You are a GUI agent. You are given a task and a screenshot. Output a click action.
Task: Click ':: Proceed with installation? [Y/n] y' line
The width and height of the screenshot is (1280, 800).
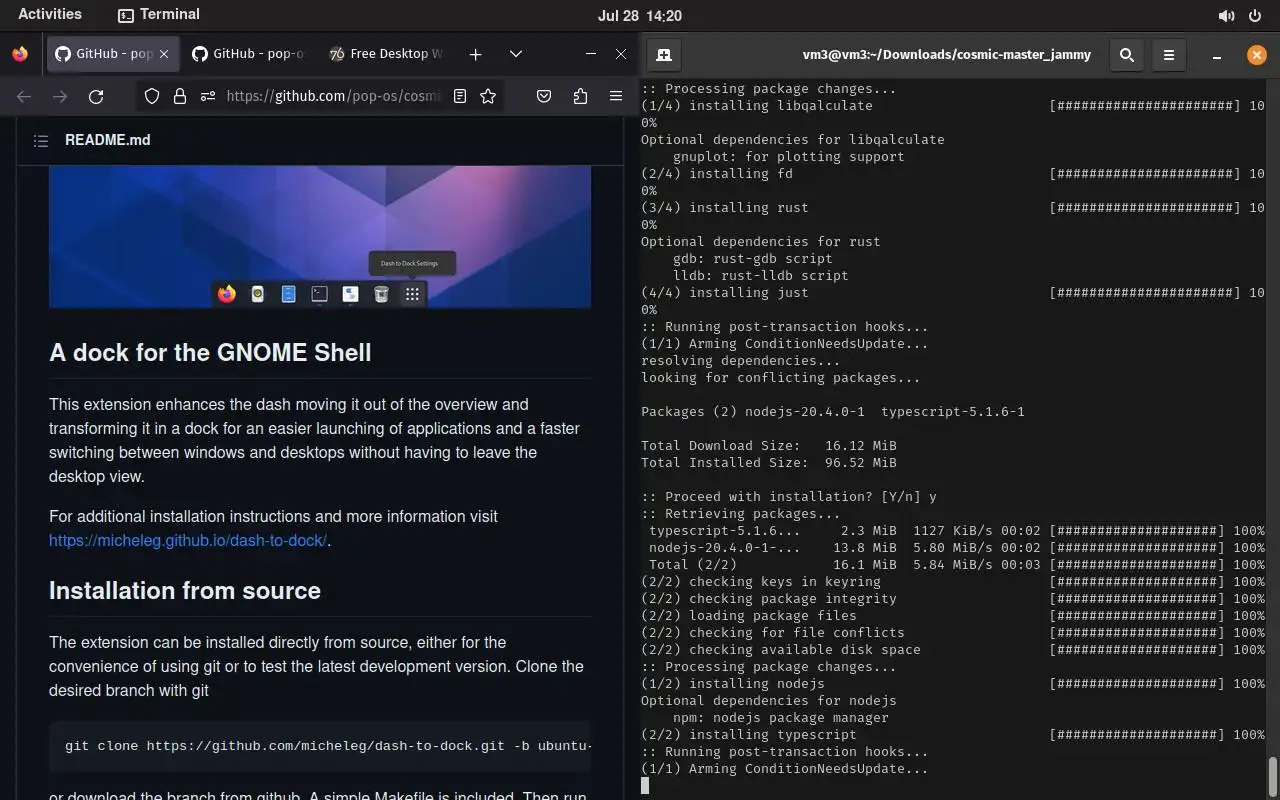pyautogui.click(x=789, y=497)
